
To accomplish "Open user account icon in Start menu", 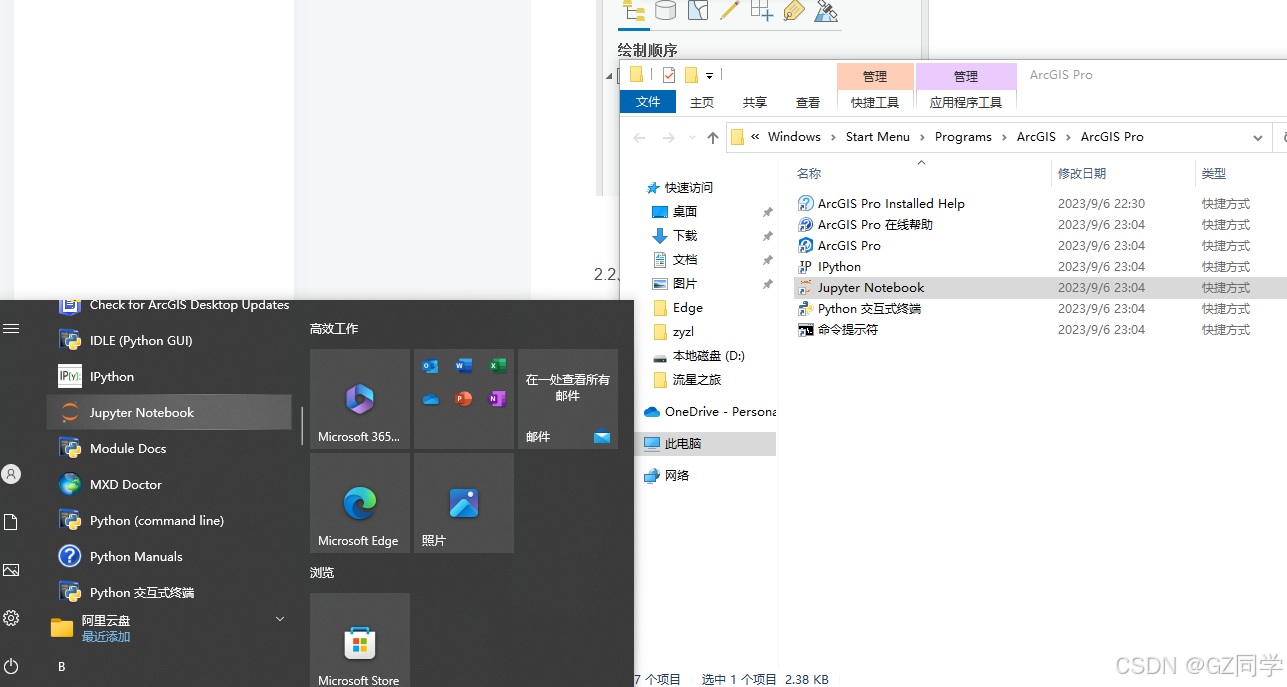I will click(11, 474).
